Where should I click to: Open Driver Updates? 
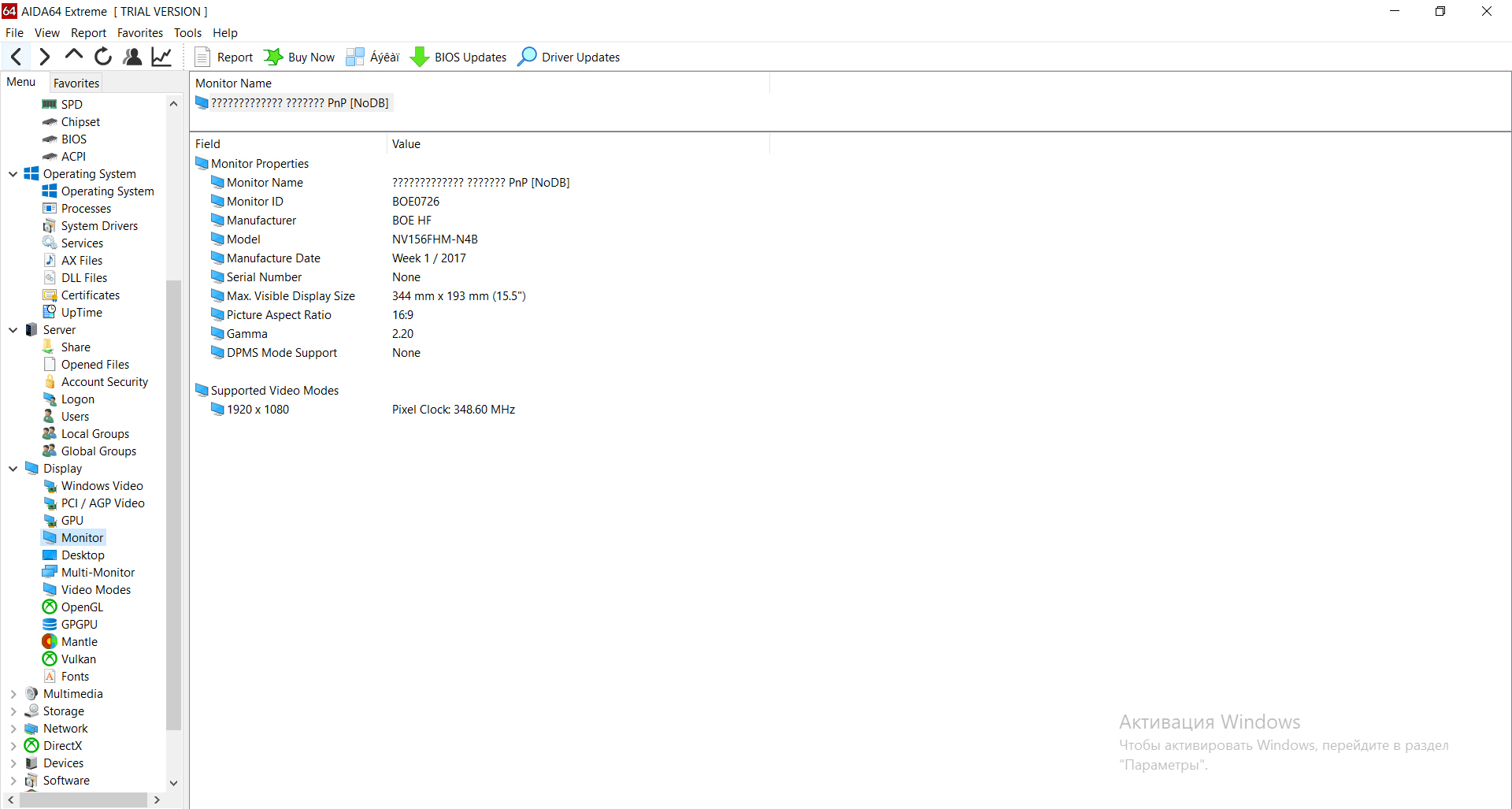(569, 57)
